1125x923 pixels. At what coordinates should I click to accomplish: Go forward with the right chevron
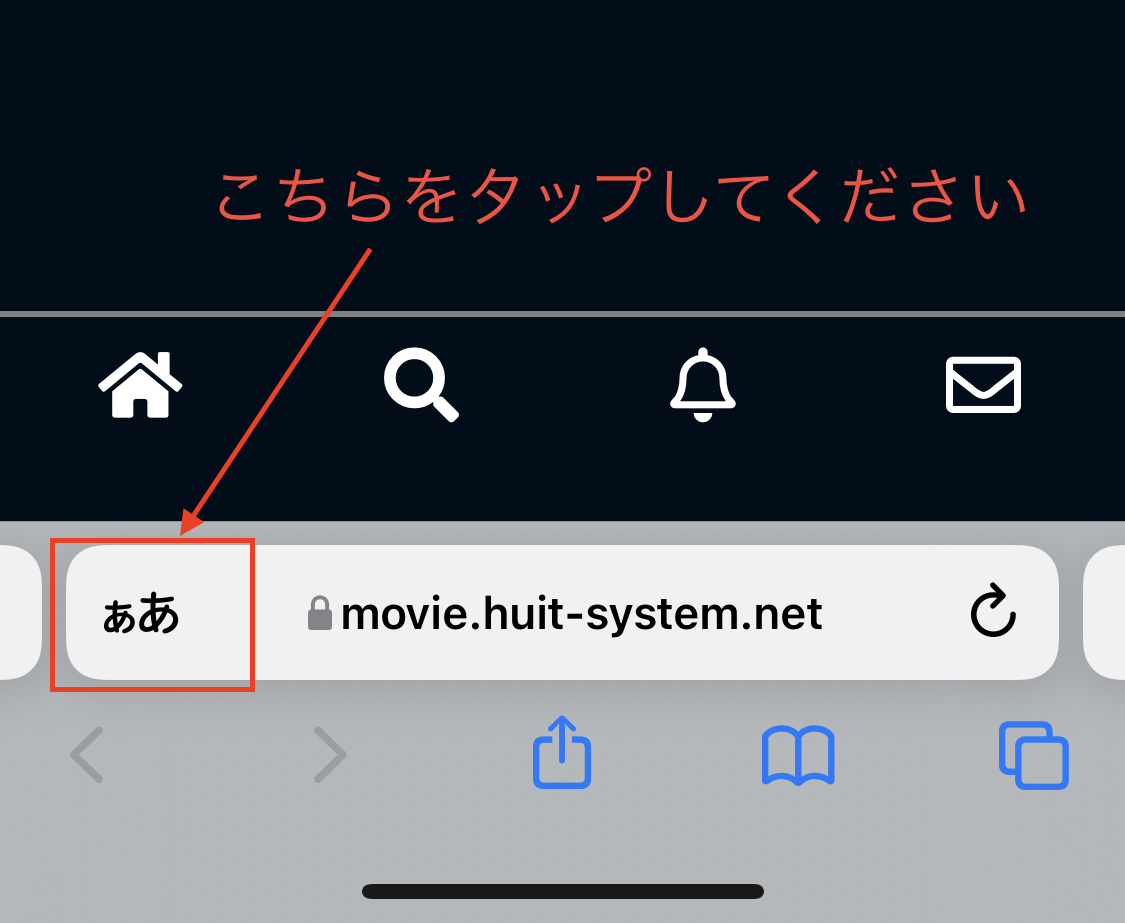click(330, 754)
